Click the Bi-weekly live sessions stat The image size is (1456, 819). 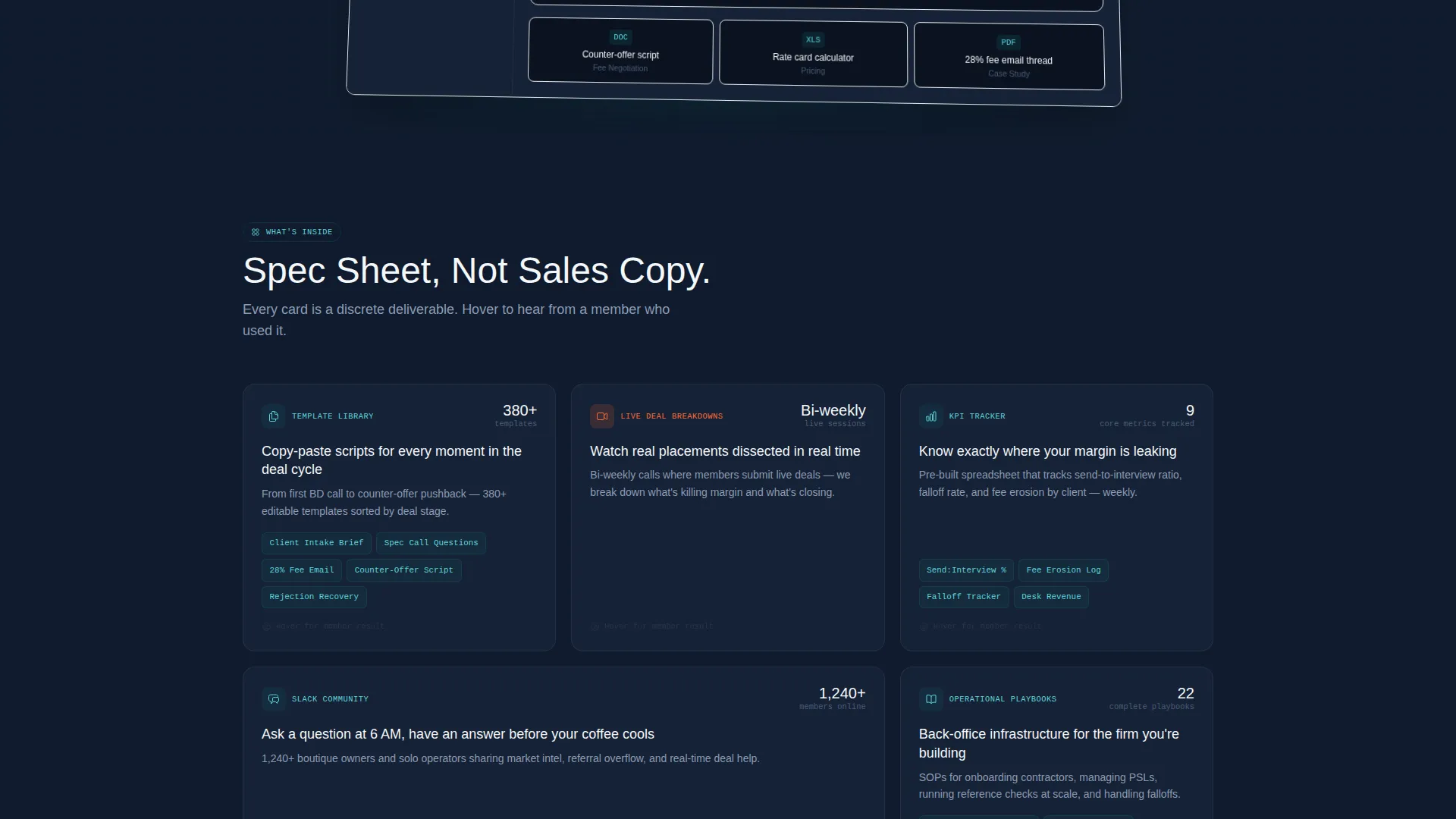833,415
